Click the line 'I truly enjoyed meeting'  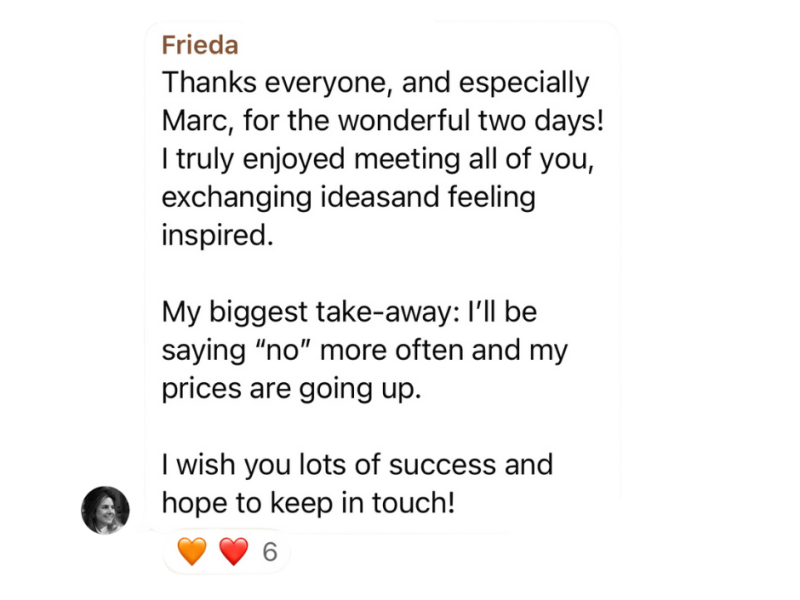click(x=378, y=159)
